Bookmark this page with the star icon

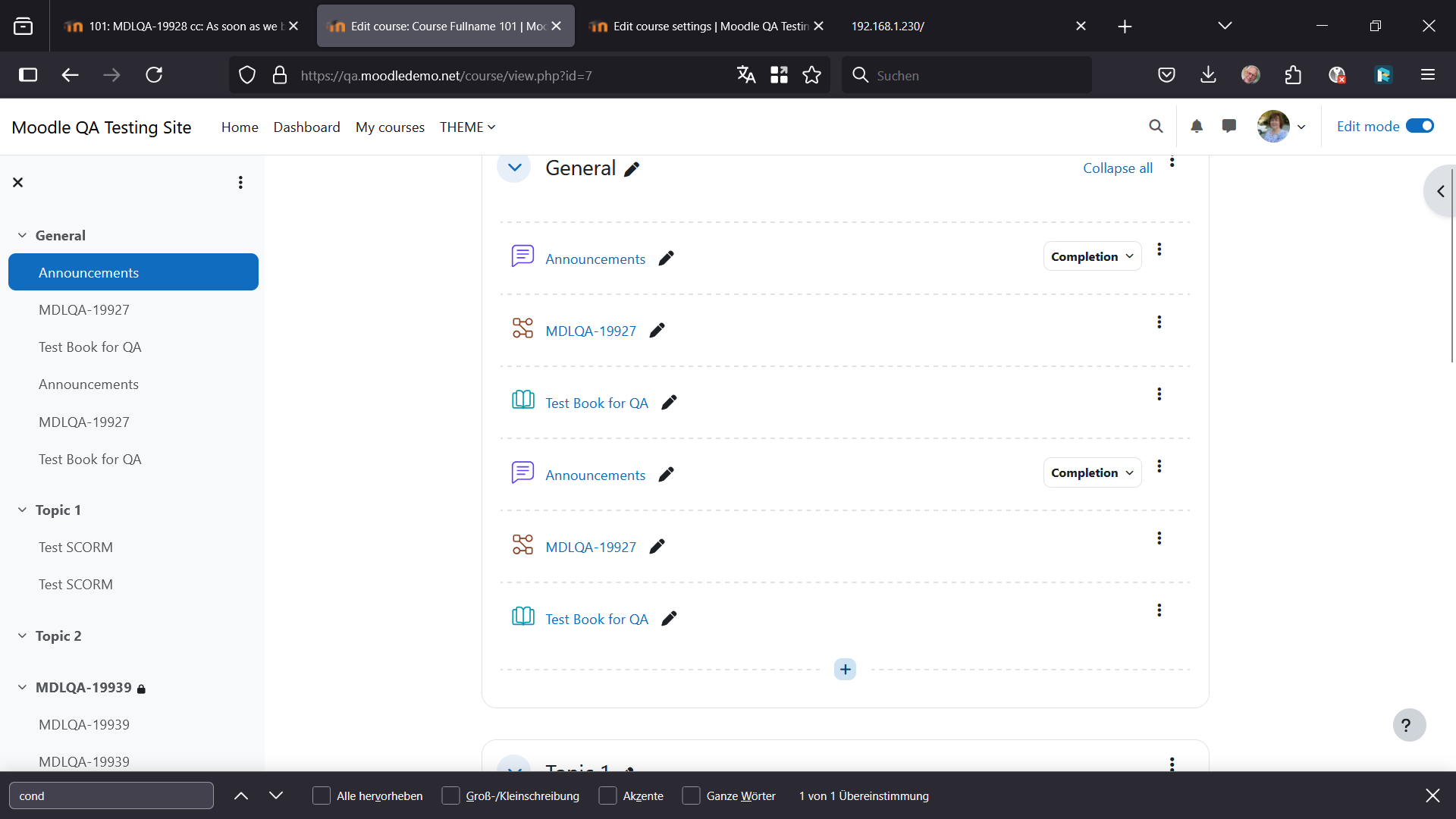click(811, 75)
